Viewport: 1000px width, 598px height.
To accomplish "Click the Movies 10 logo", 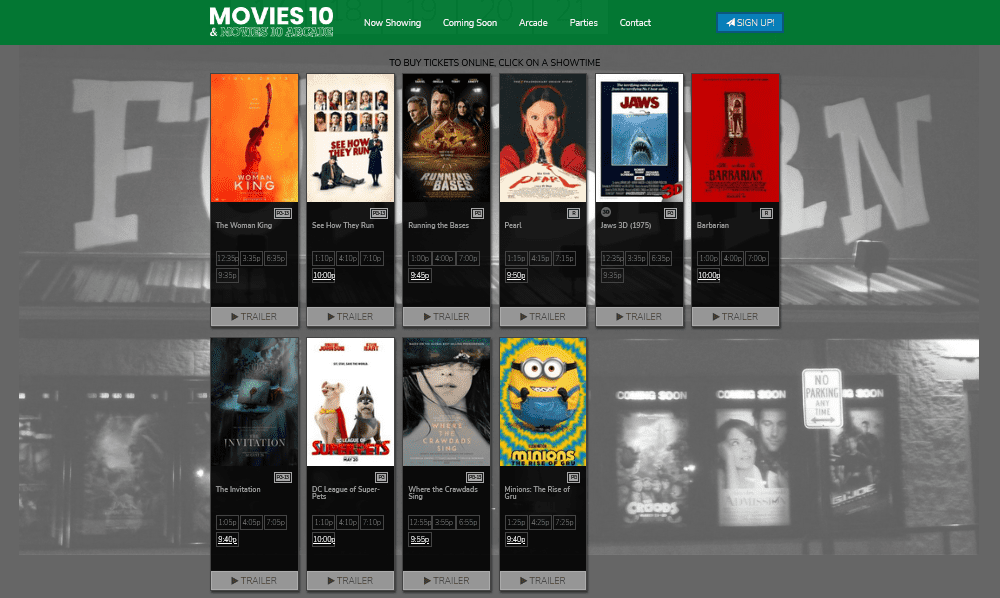I will click(271, 22).
